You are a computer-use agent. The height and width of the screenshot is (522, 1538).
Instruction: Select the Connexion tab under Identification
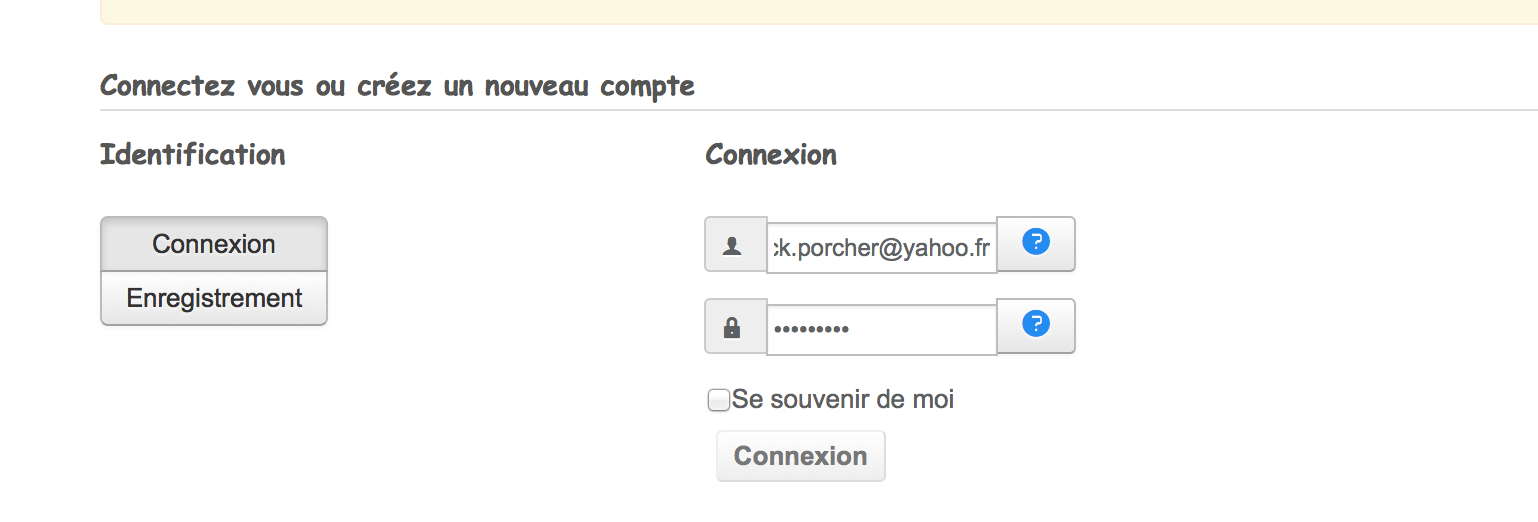214,244
